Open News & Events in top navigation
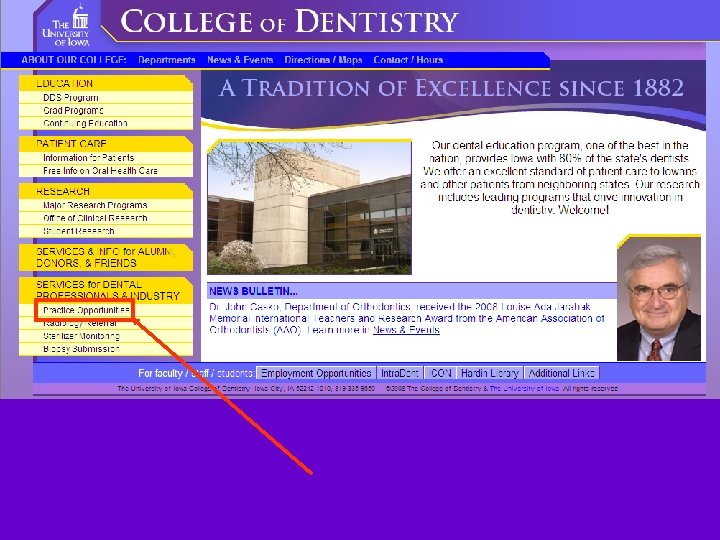Screen dimensions: 720x540 (240, 60)
